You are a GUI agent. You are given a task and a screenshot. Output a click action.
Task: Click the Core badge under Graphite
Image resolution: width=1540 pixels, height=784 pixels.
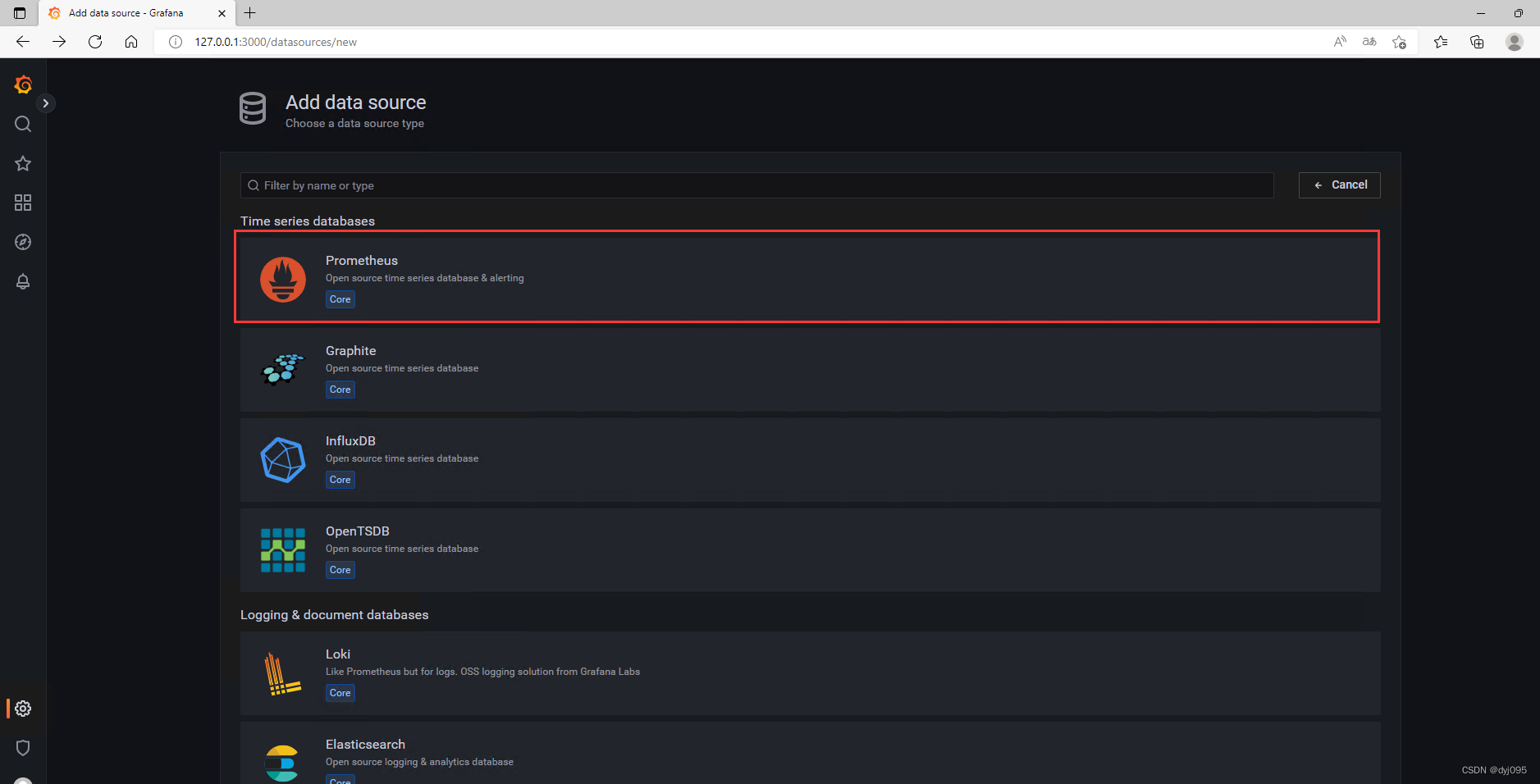tap(340, 390)
